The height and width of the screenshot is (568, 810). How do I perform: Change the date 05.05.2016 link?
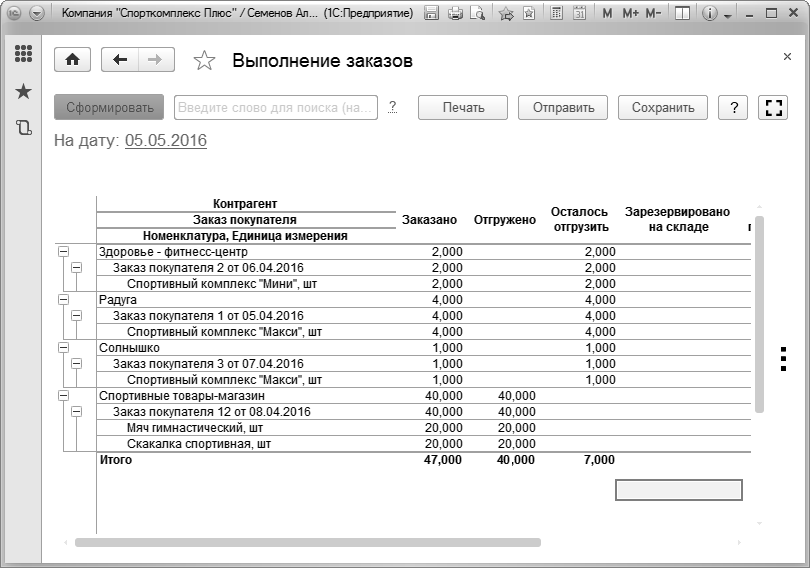click(166, 140)
